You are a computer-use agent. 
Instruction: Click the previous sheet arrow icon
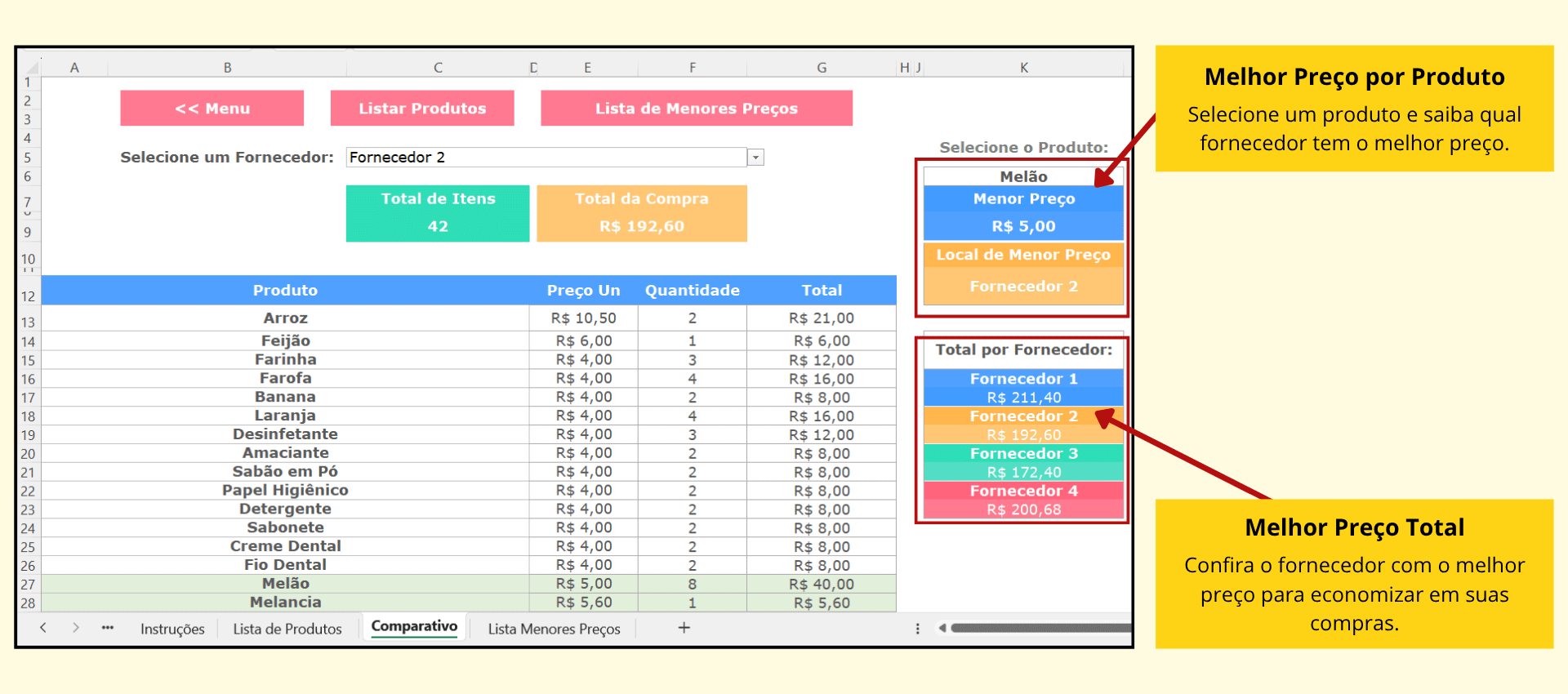43,628
